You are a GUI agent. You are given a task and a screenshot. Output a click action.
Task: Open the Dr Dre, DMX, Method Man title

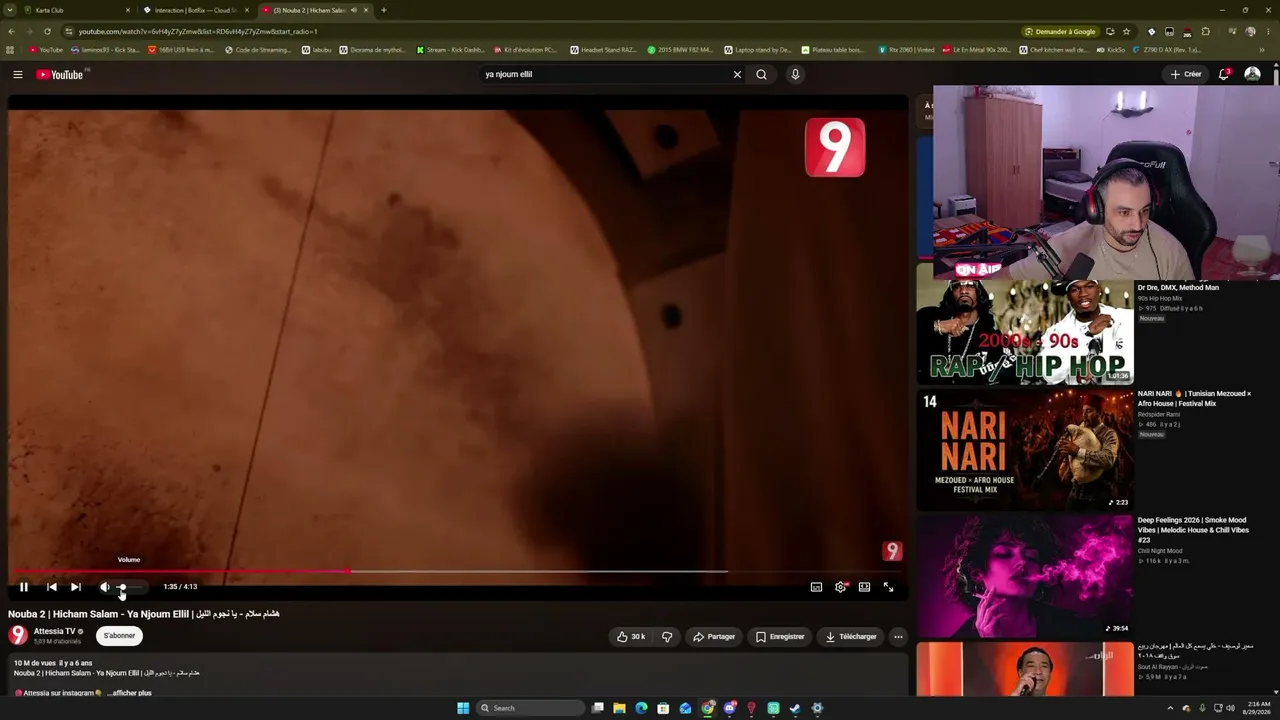click(x=1178, y=288)
